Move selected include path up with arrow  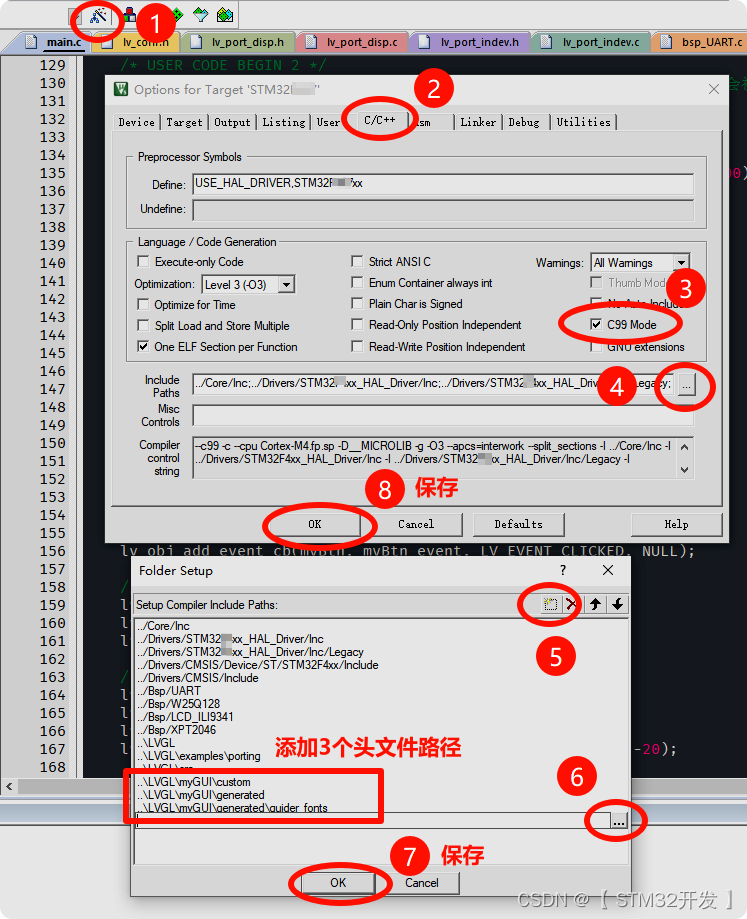(x=595, y=604)
